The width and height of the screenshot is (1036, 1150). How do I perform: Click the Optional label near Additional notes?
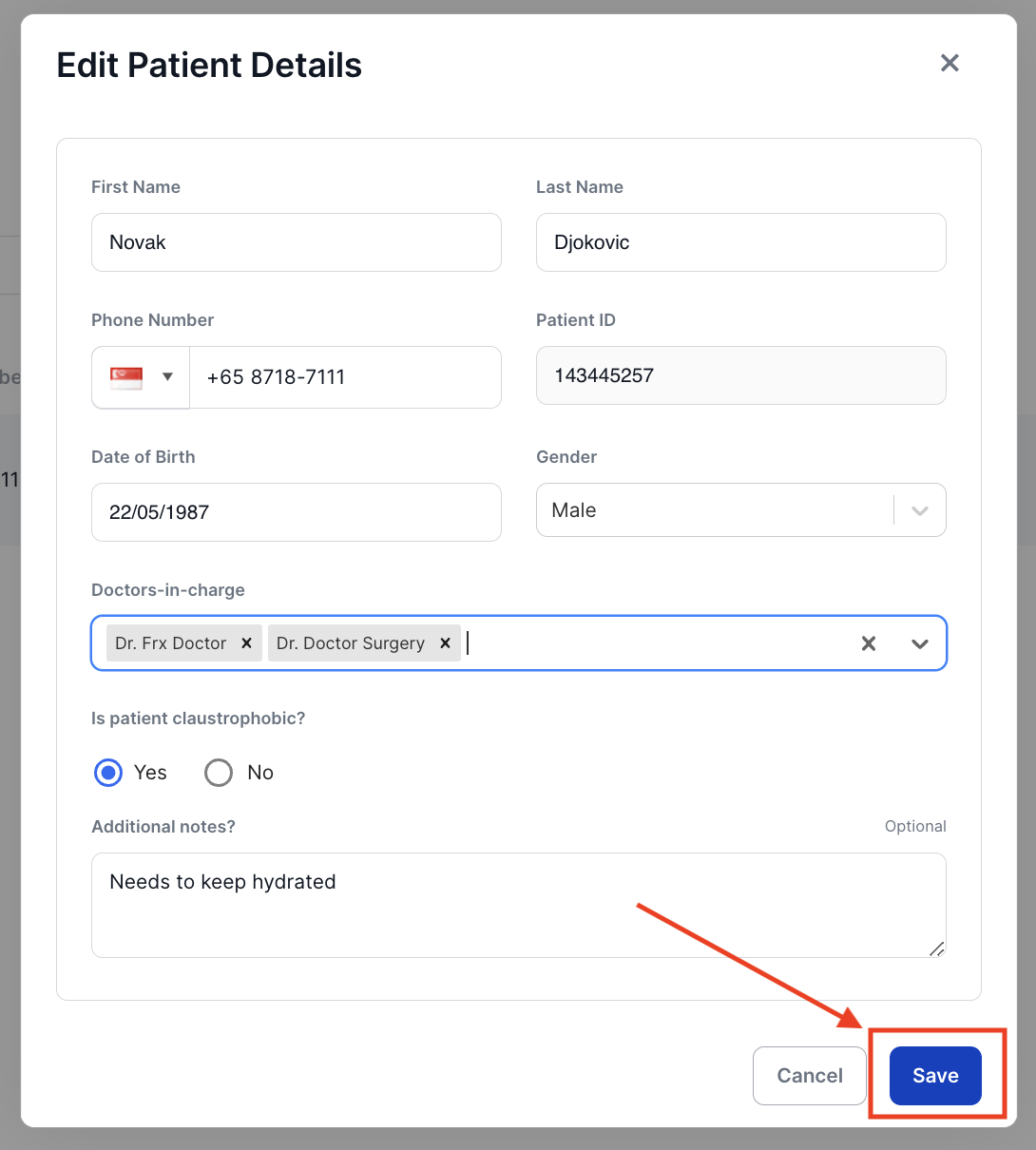[915, 826]
